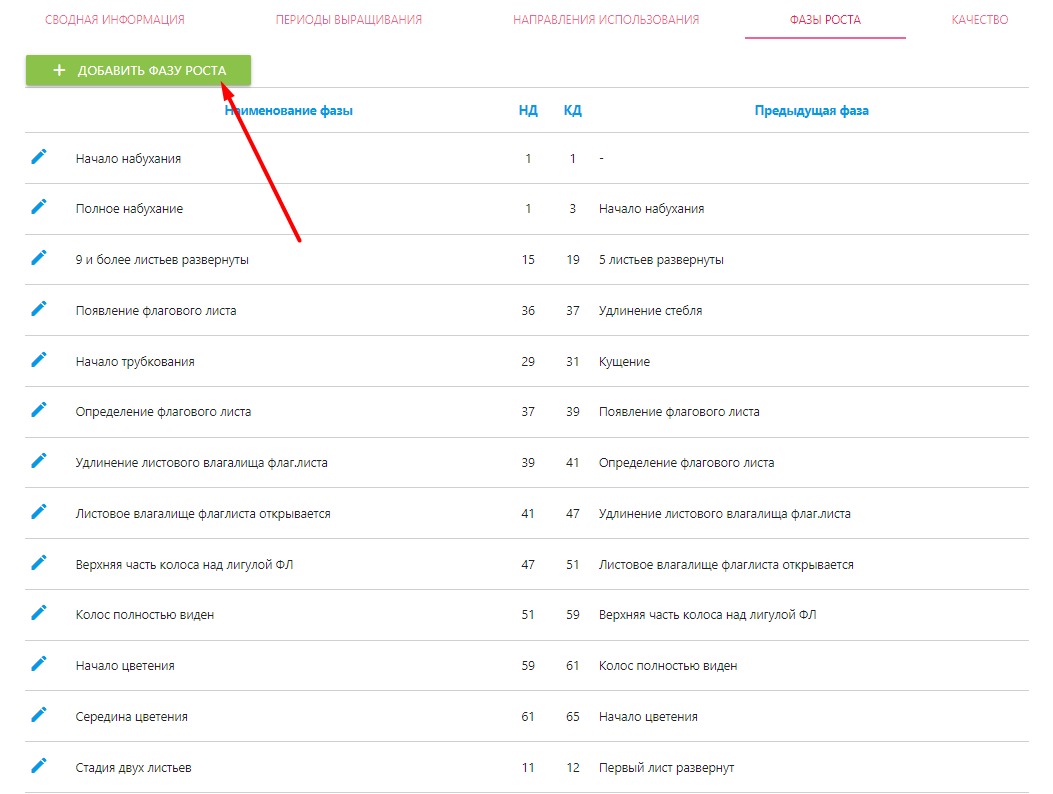1053x794 pixels.
Task: Open the Качество tab
Action: click(x=979, y=20)
